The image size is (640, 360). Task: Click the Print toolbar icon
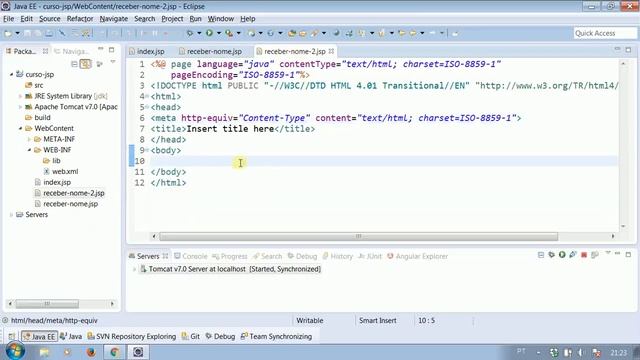(x=49, y=33)
